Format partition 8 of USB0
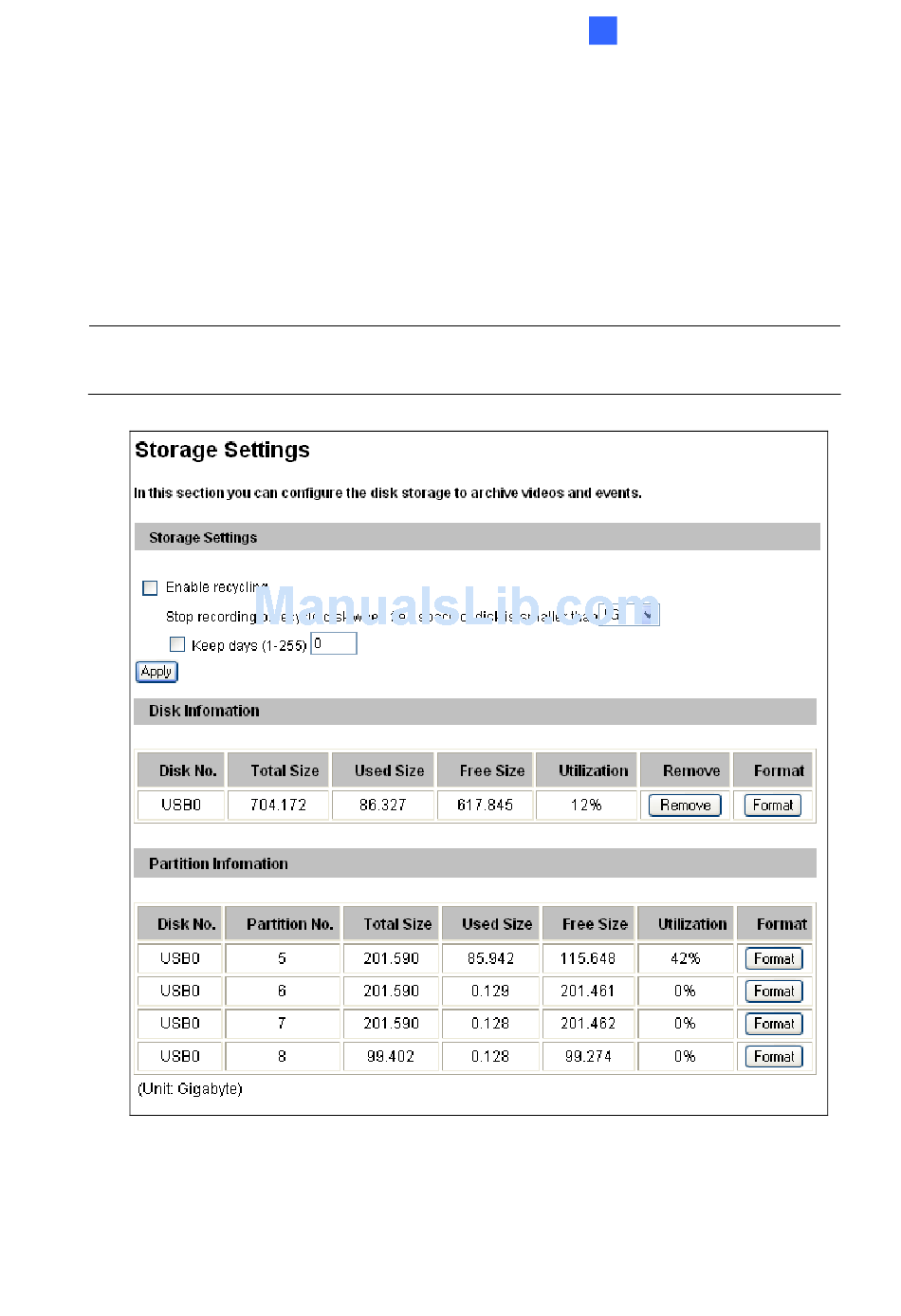Viewport: 901px width, 1316px height. point(774,1057)
